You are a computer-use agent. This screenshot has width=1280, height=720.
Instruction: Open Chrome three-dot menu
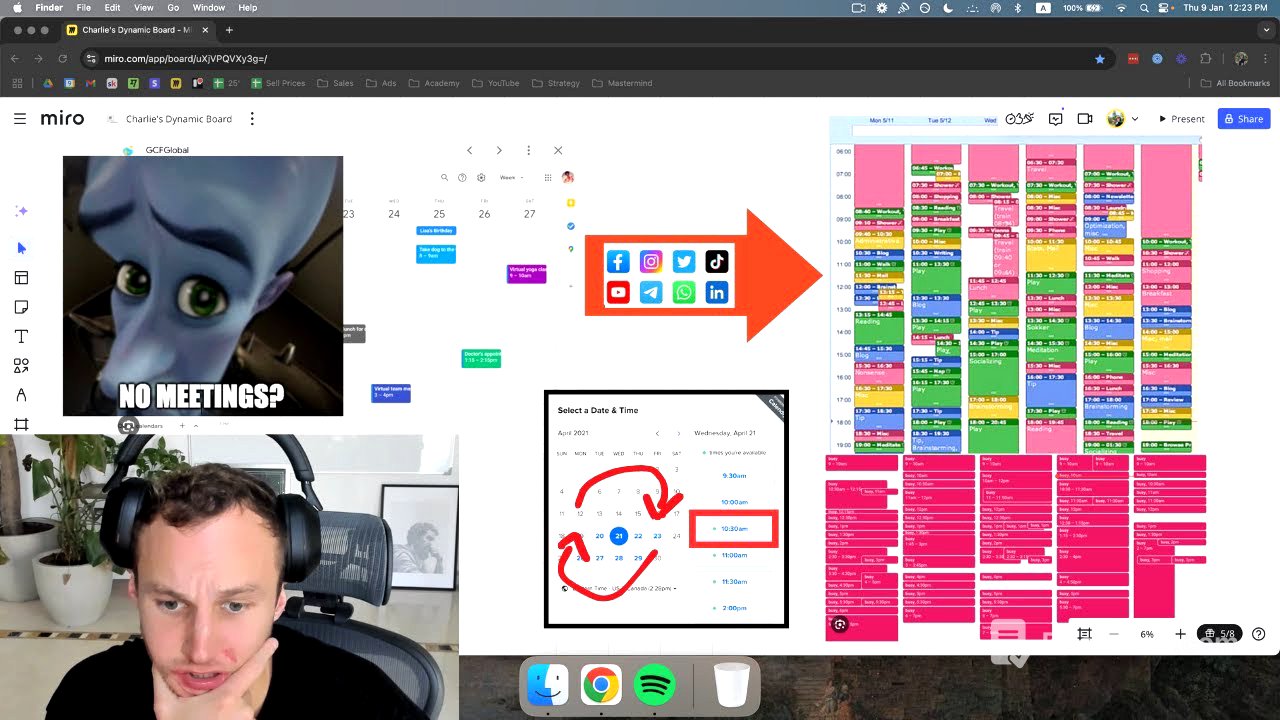1265,59
